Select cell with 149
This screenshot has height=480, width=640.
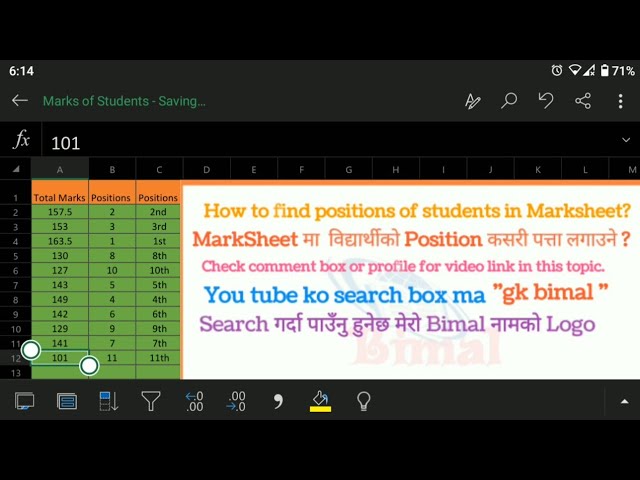[60, 300]
